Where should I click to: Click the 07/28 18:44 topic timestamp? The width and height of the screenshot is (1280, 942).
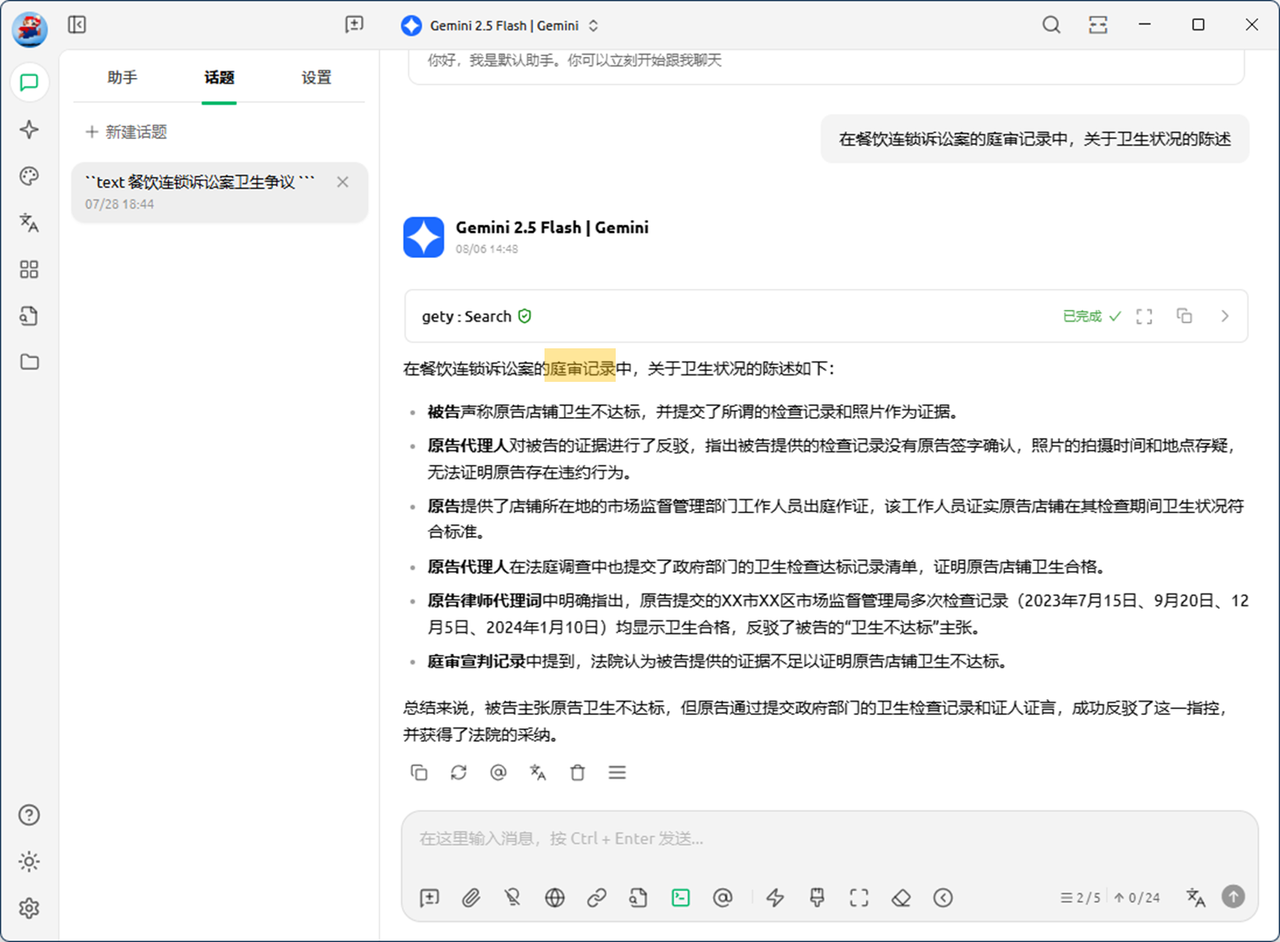(x=119, y=204)
